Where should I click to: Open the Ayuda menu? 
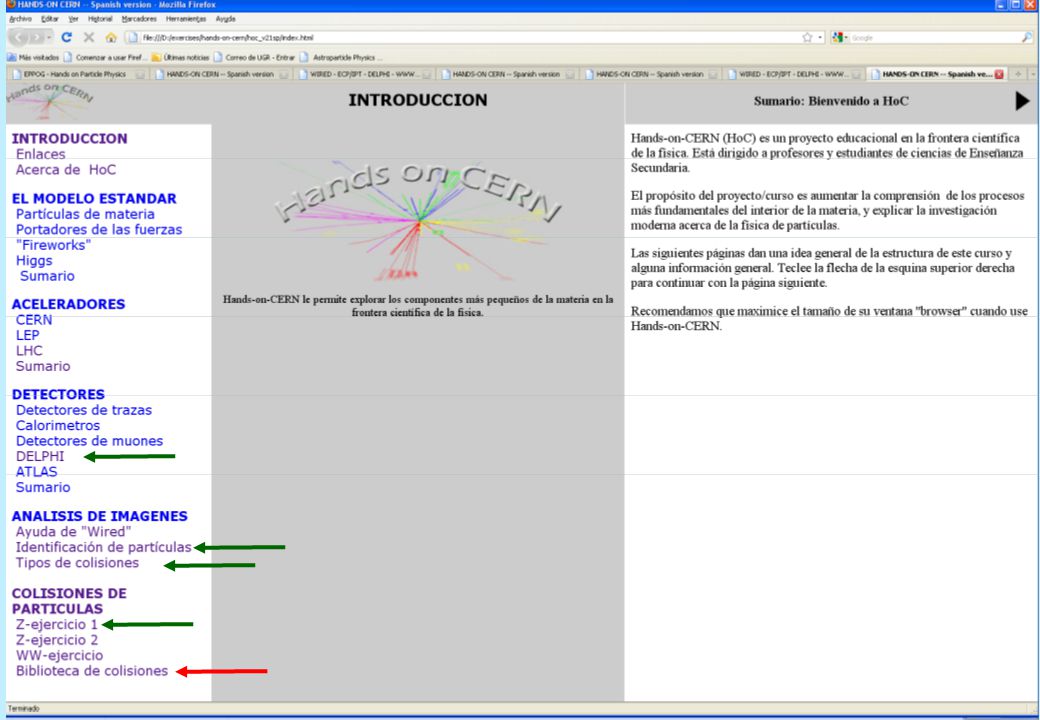coord(226,19)
